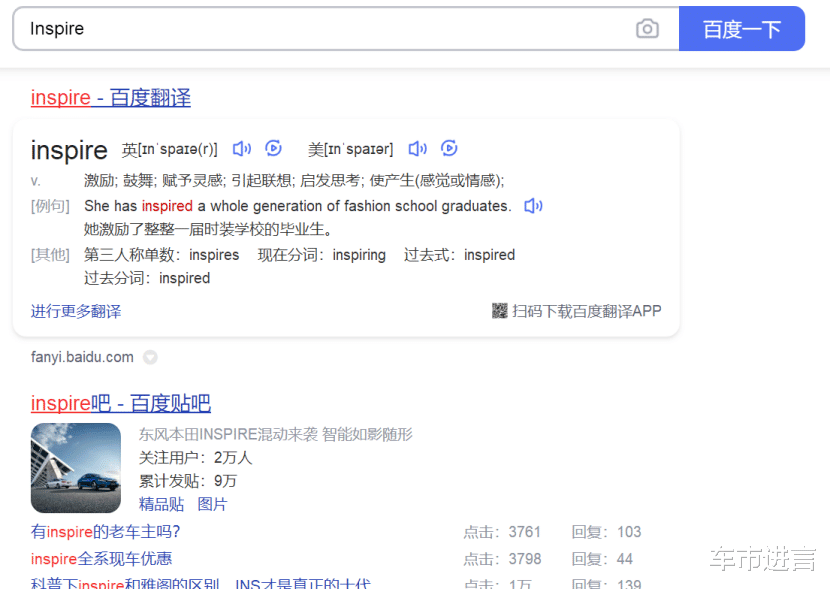Screen dimensions: 830x589
Task: Click the QR code icon for 百度翻译APP
Action: pos(500,311)
